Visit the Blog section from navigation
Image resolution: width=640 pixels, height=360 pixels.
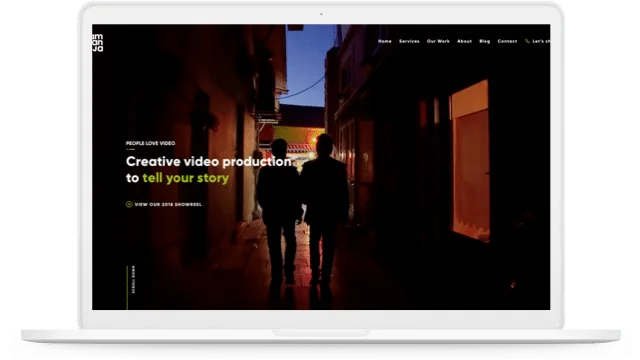pos(484,41)
